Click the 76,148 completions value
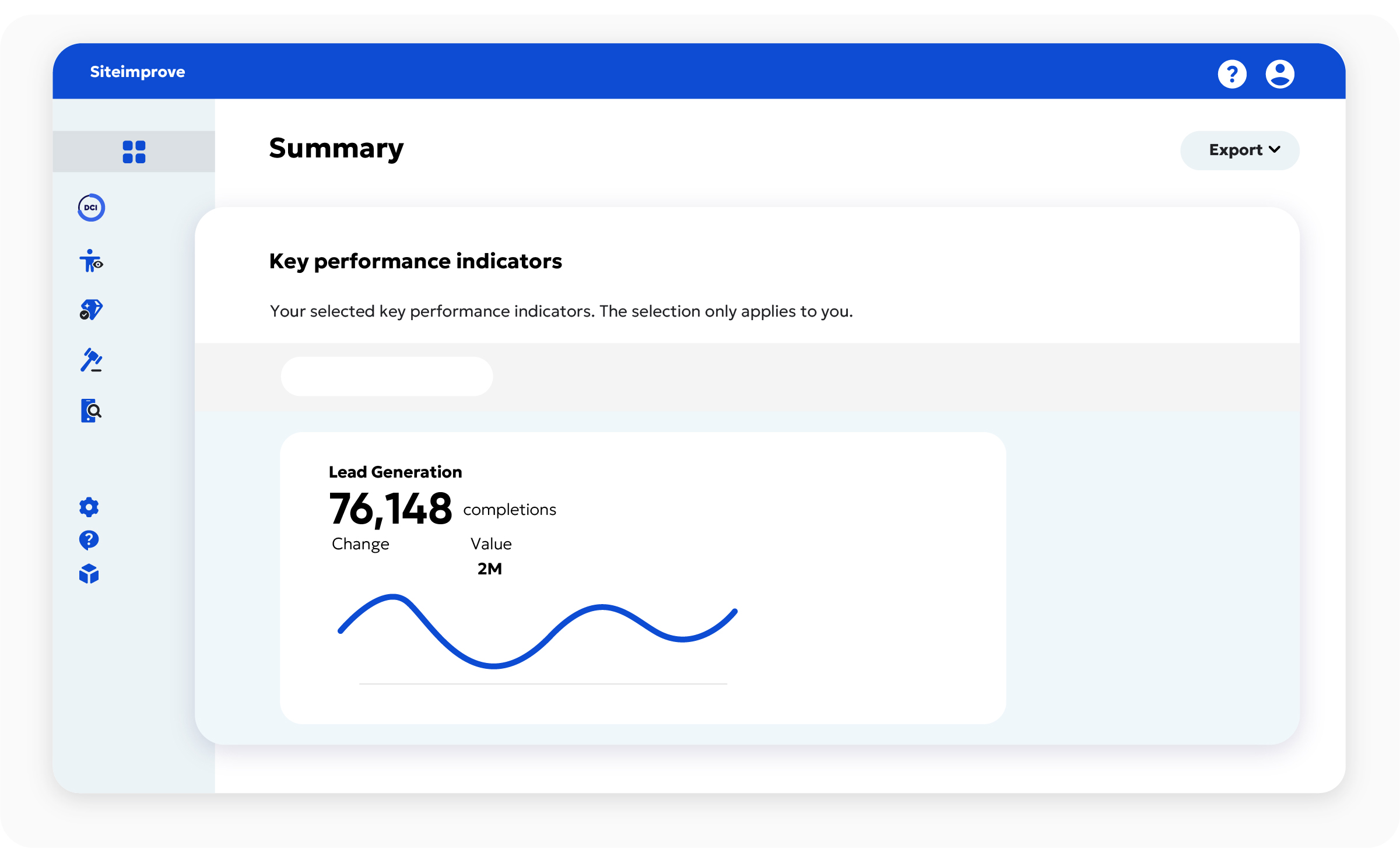The image size is (1400, 849). [391, 510]
